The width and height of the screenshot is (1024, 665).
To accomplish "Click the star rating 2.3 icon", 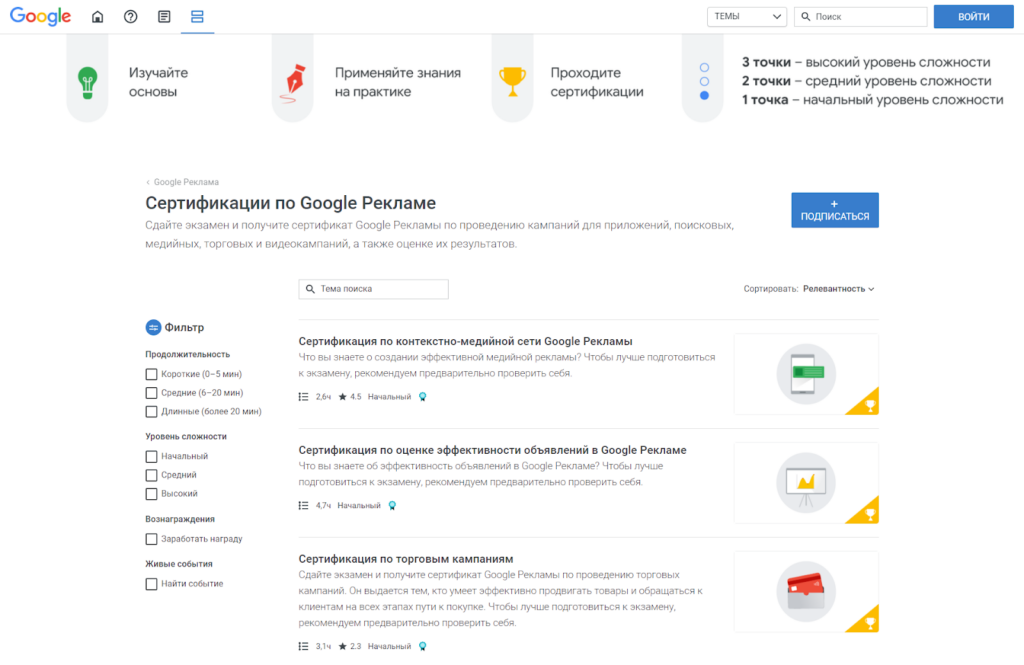I will click(x=342, y=646).
